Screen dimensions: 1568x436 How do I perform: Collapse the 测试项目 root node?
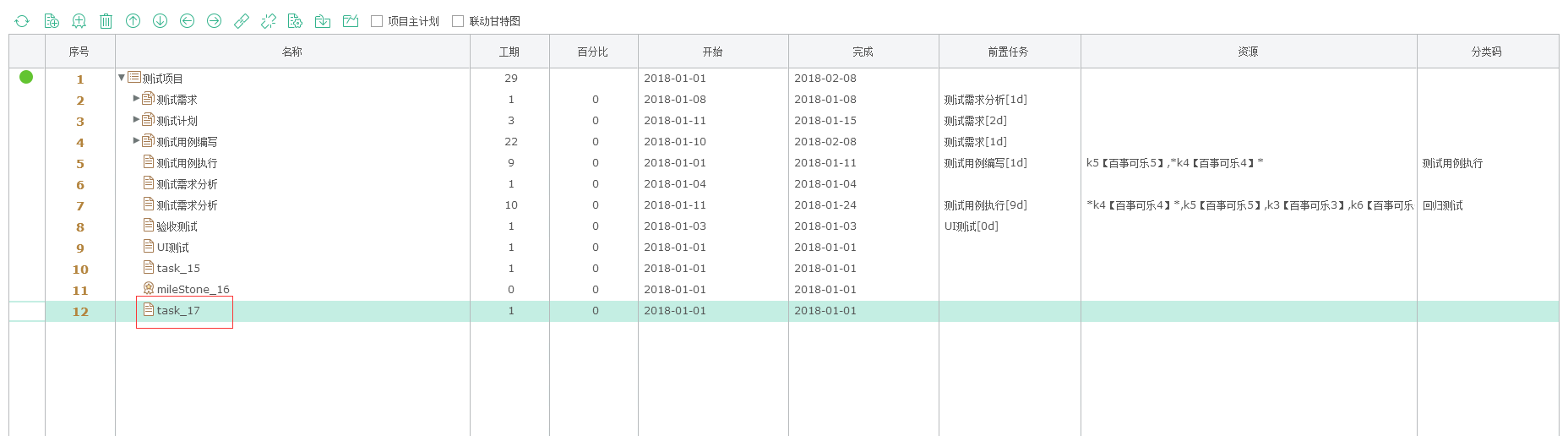122,78
